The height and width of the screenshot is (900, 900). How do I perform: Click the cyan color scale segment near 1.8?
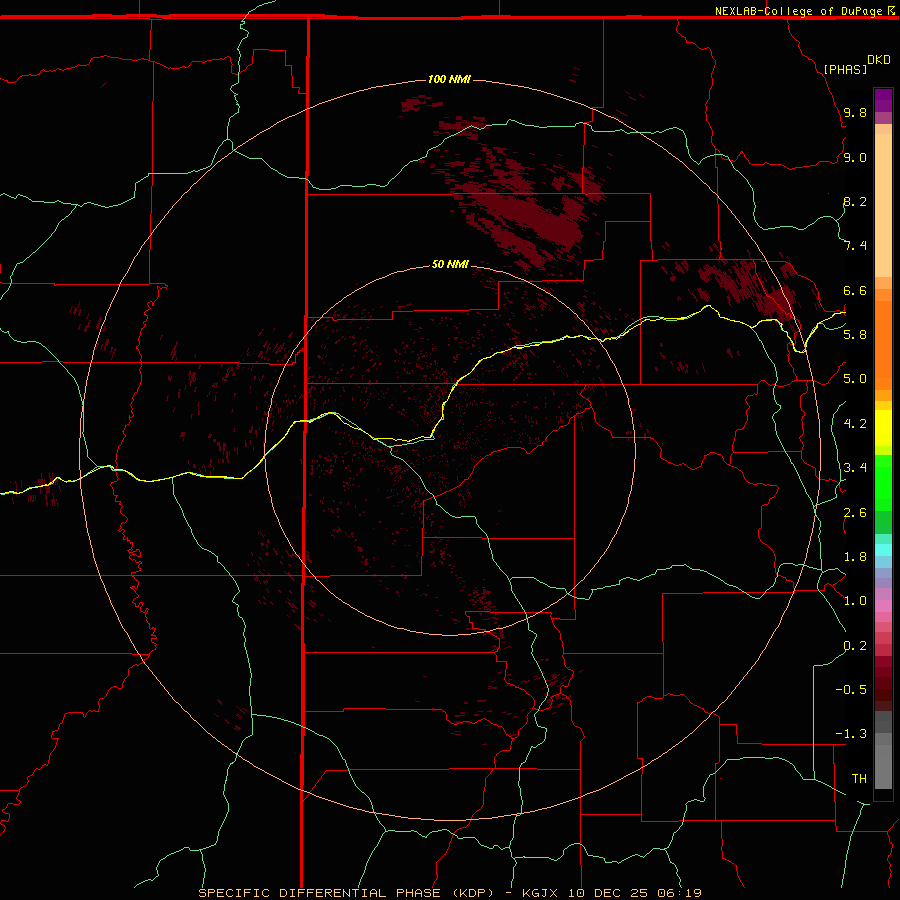(883, 550)
